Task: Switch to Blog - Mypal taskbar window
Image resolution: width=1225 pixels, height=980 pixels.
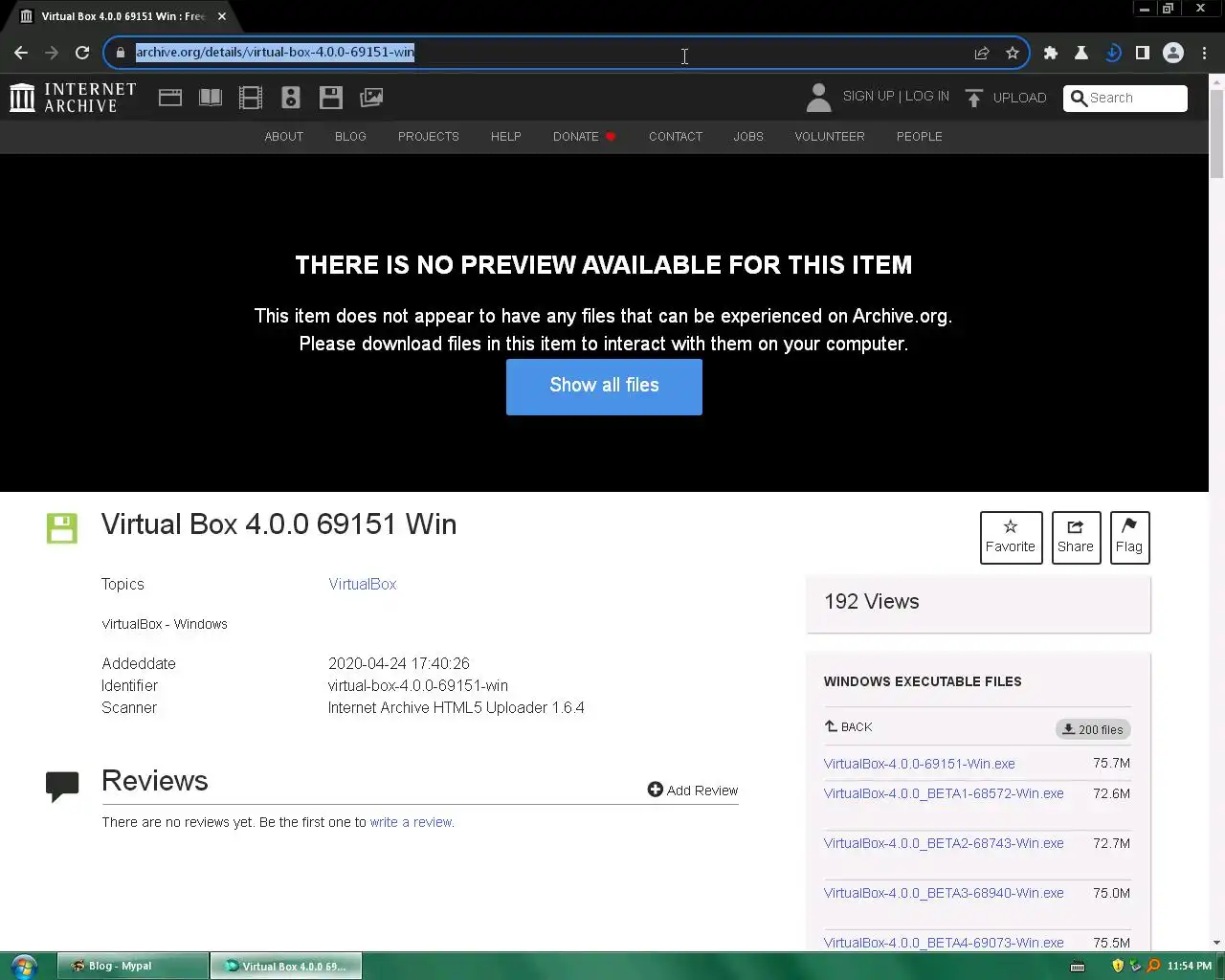Action: coord(133,966)
